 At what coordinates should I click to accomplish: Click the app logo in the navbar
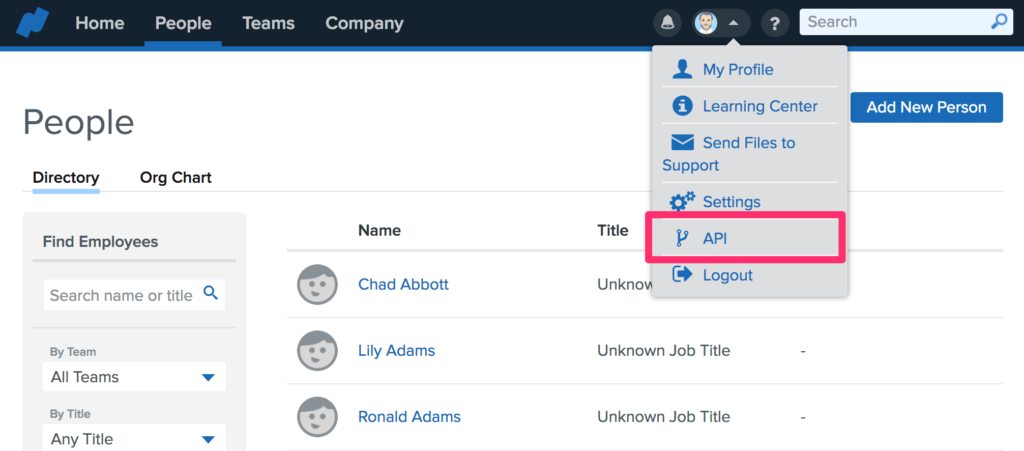pyautogui.click(x=33, y=22)
